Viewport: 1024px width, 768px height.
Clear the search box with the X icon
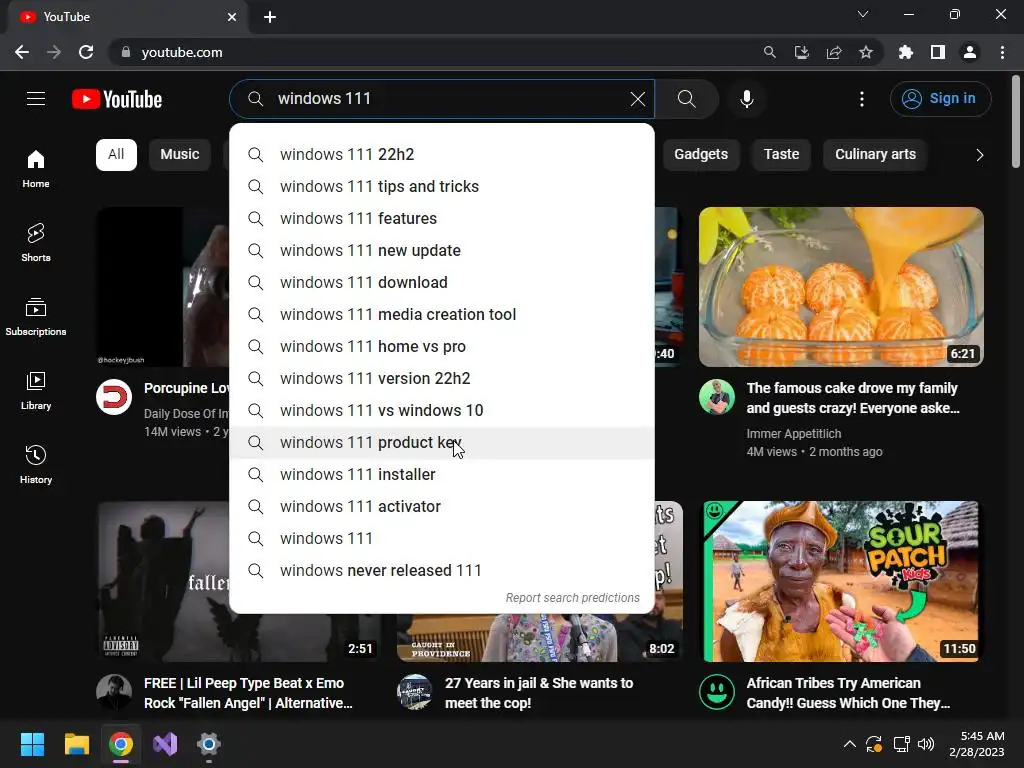(637, 99)
